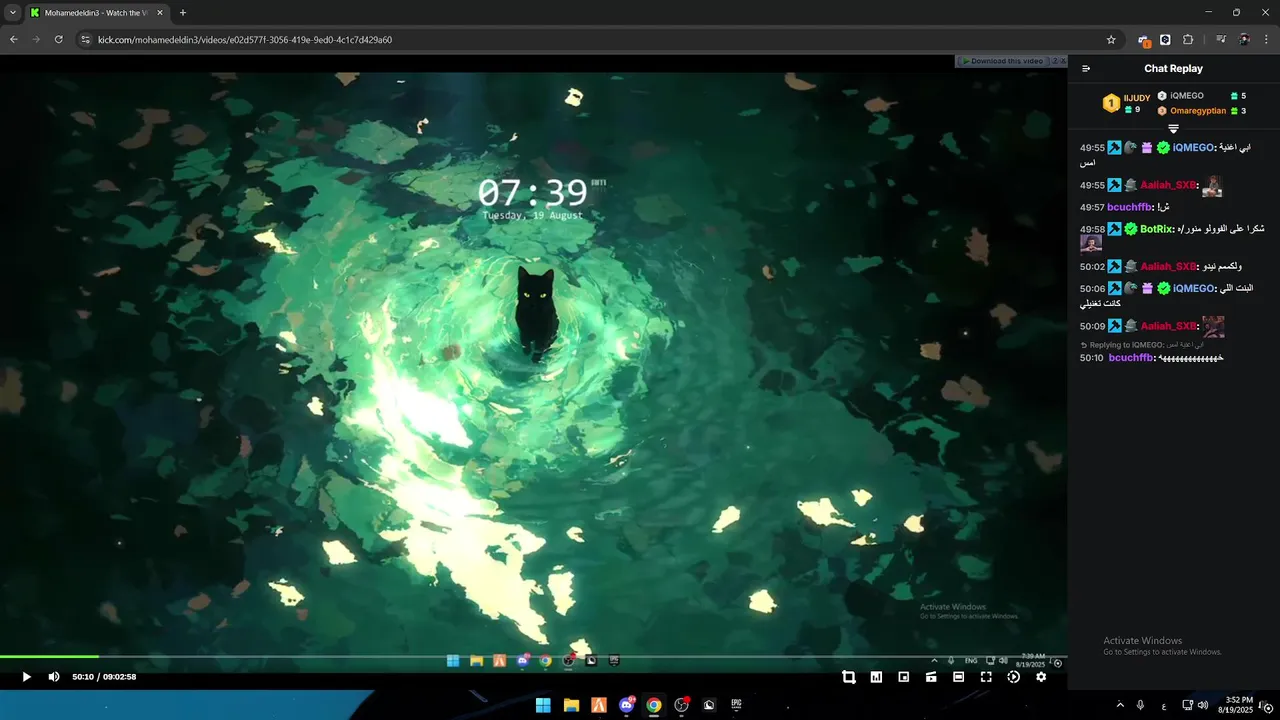Enter fullscreen mode in the video player
Screen dimensions: 1280x720
pyautogui.click(x=986, y=677)
